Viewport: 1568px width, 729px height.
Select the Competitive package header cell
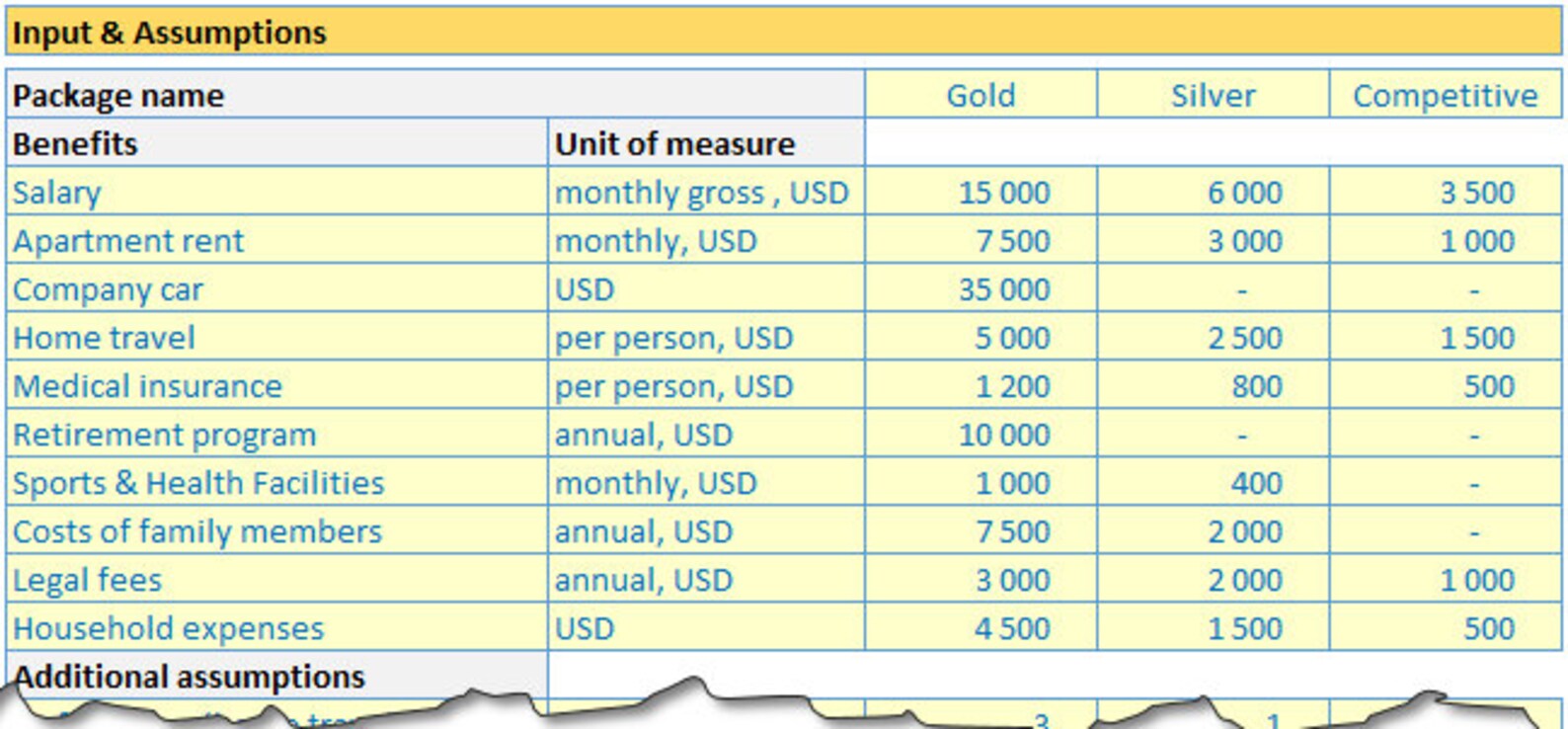[1446, 95]
